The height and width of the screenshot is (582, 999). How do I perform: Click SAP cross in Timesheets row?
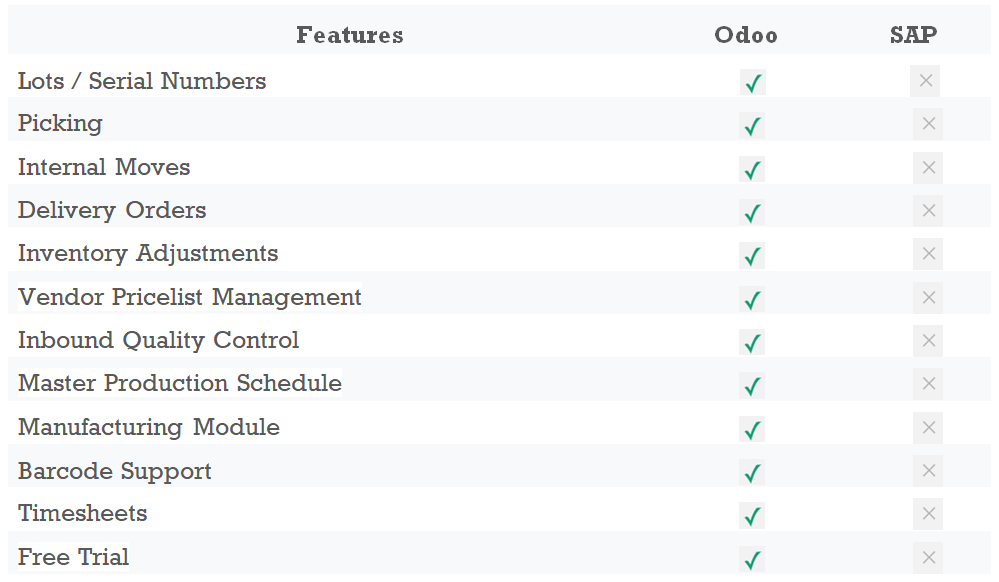click(x=928, y=514)
